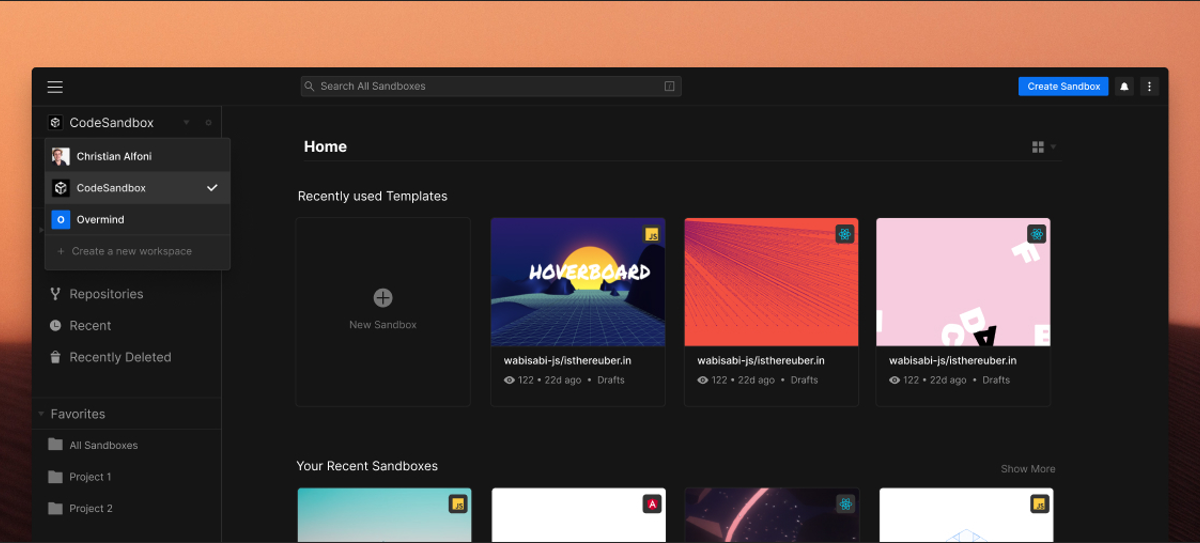The width and height of the screenshot is (1200, 543).
Task: Click the Angular badge on recent sandbox
Action: [652, 504]
